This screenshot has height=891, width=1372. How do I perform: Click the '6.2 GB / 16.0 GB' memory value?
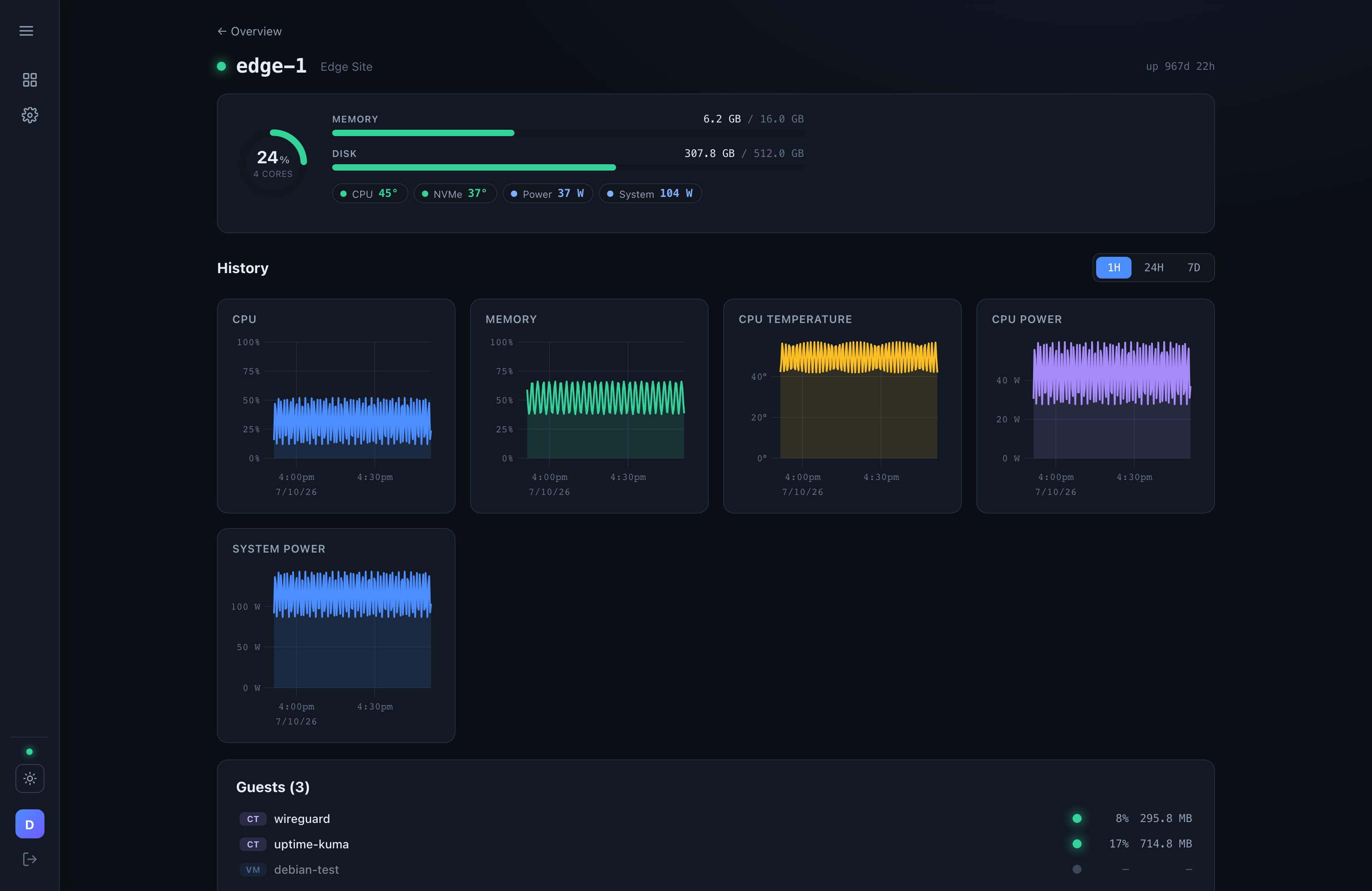753,119
